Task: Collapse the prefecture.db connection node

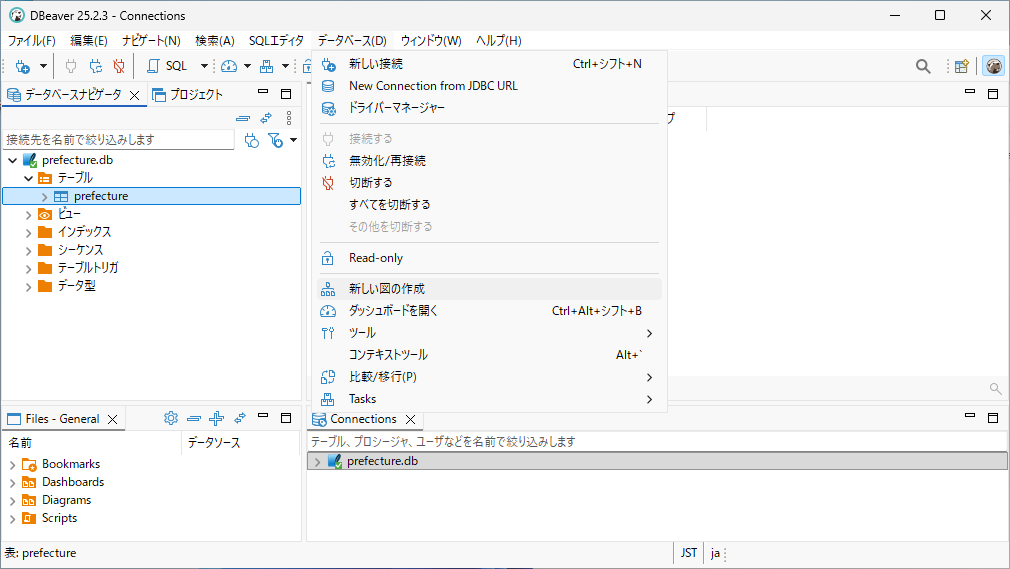Action: pos(12,160)
